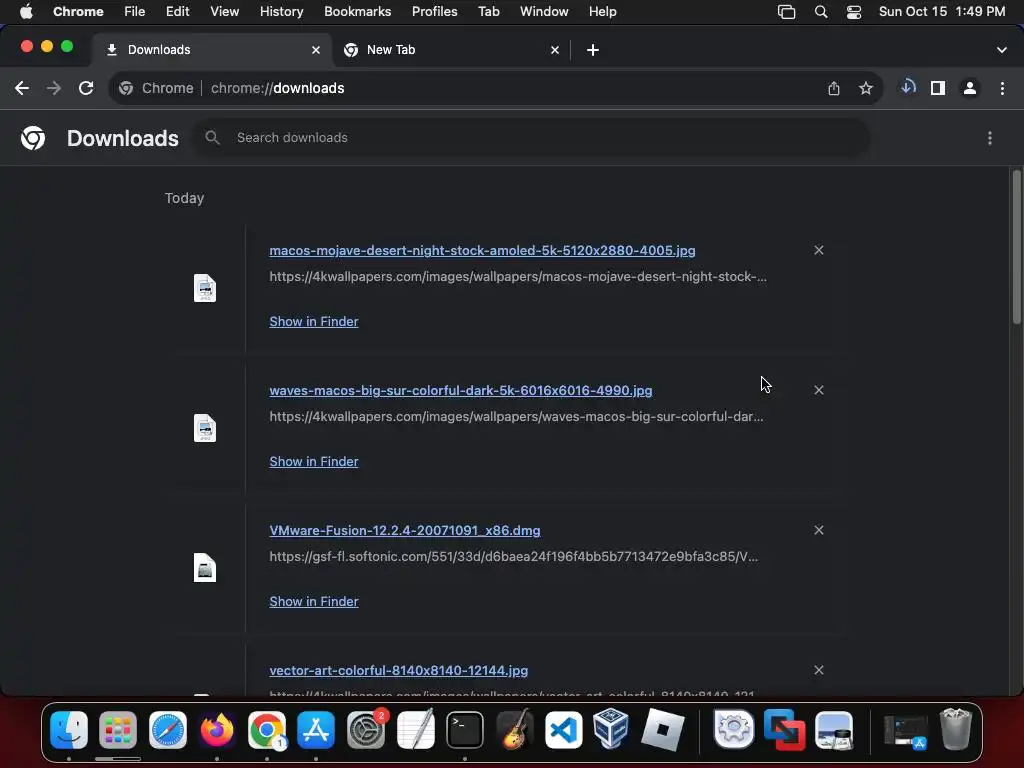This screenshot has width=1024, height=768.
Task: Open the Apple menu
Action: 26,12
